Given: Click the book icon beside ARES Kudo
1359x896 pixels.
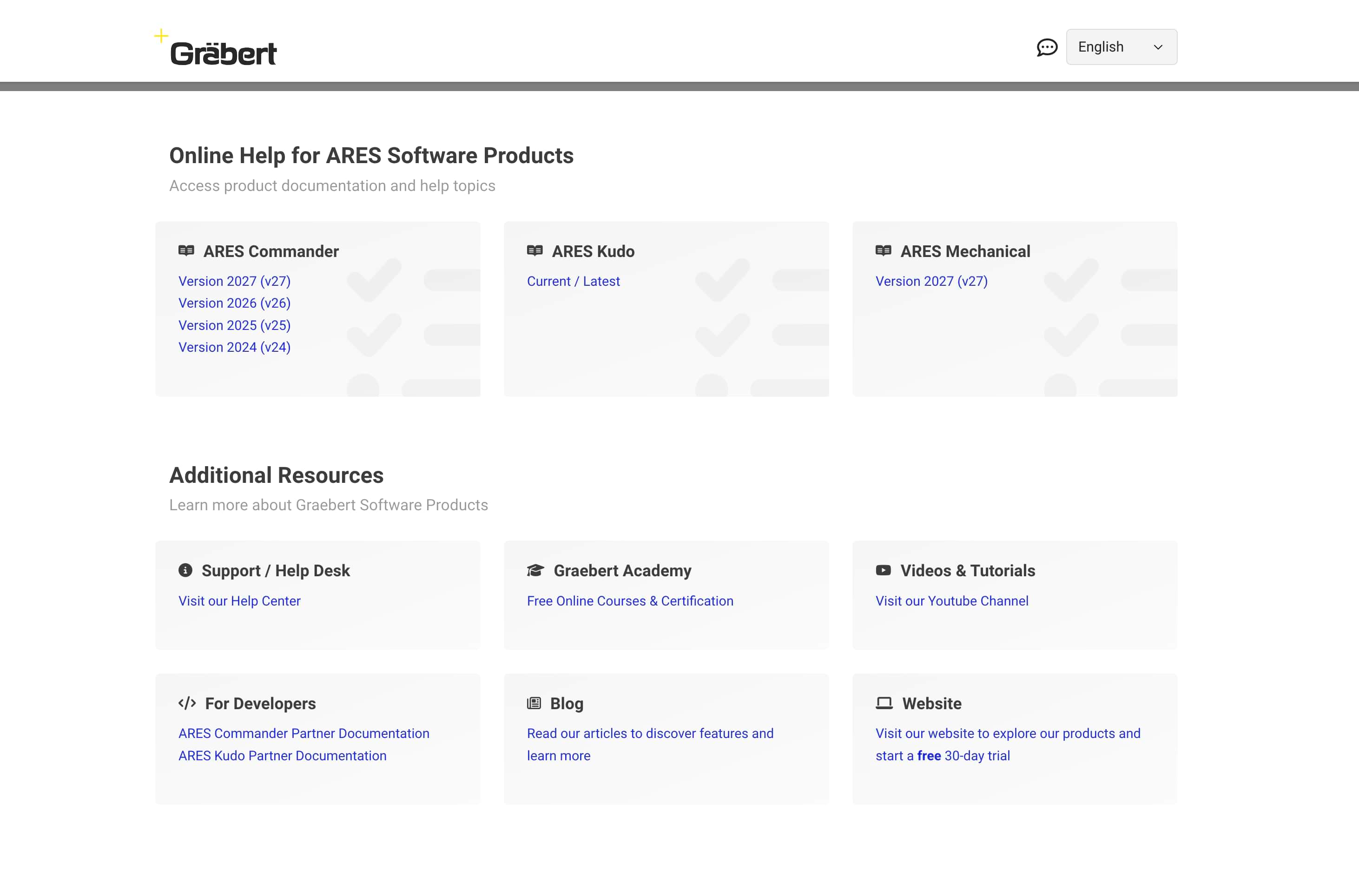Looking at the screenshot, I should pos(535,251).
